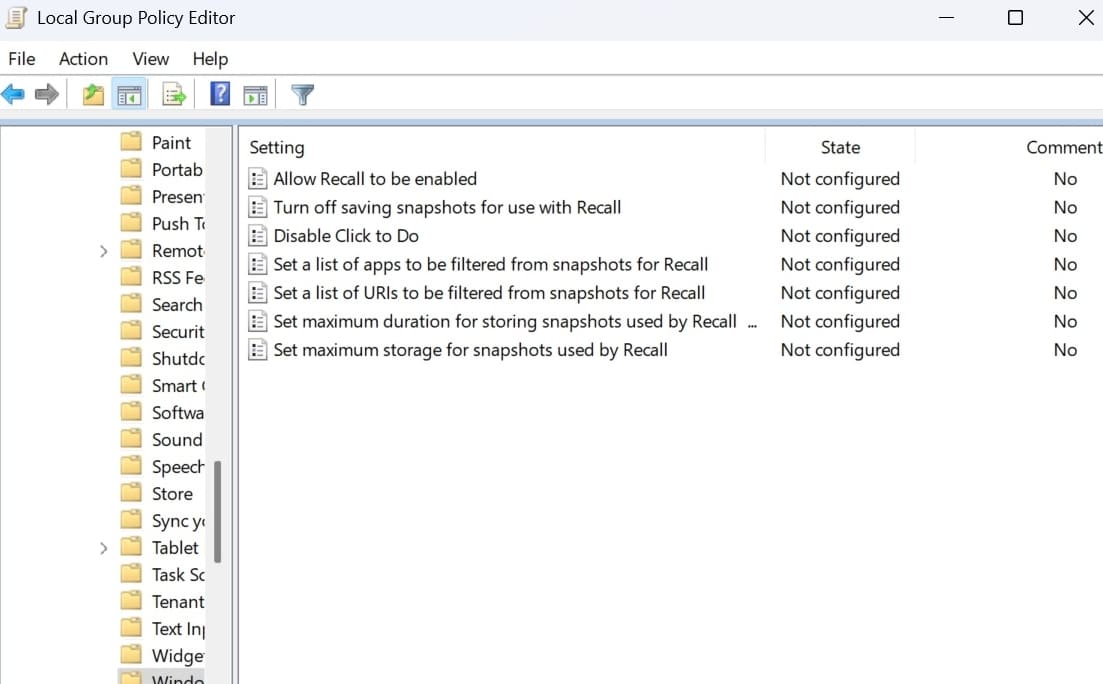Click the Export List toolbar icon
1103x684 pixels.
175,95
